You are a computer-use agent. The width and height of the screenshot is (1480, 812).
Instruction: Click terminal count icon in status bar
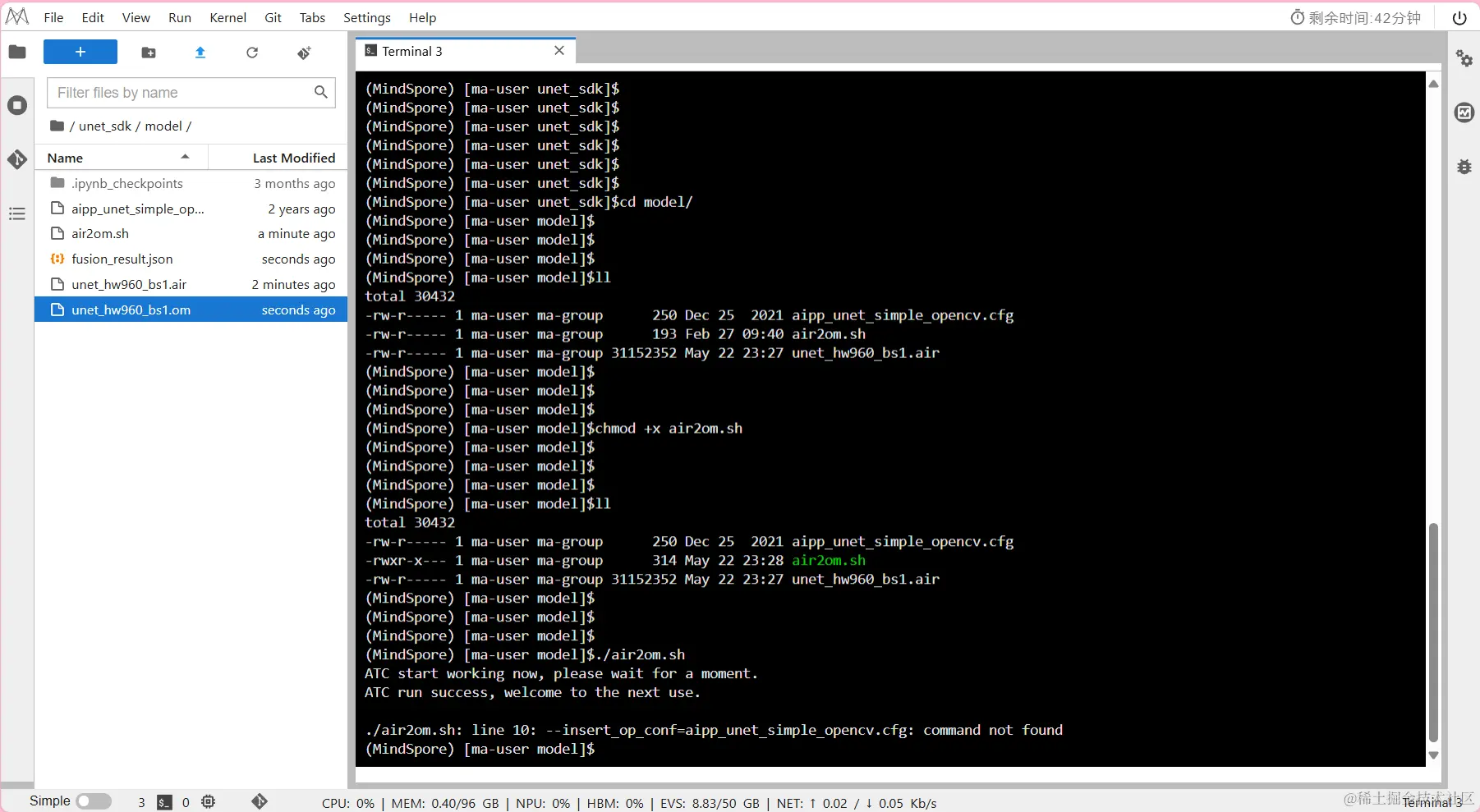point(165,802)
